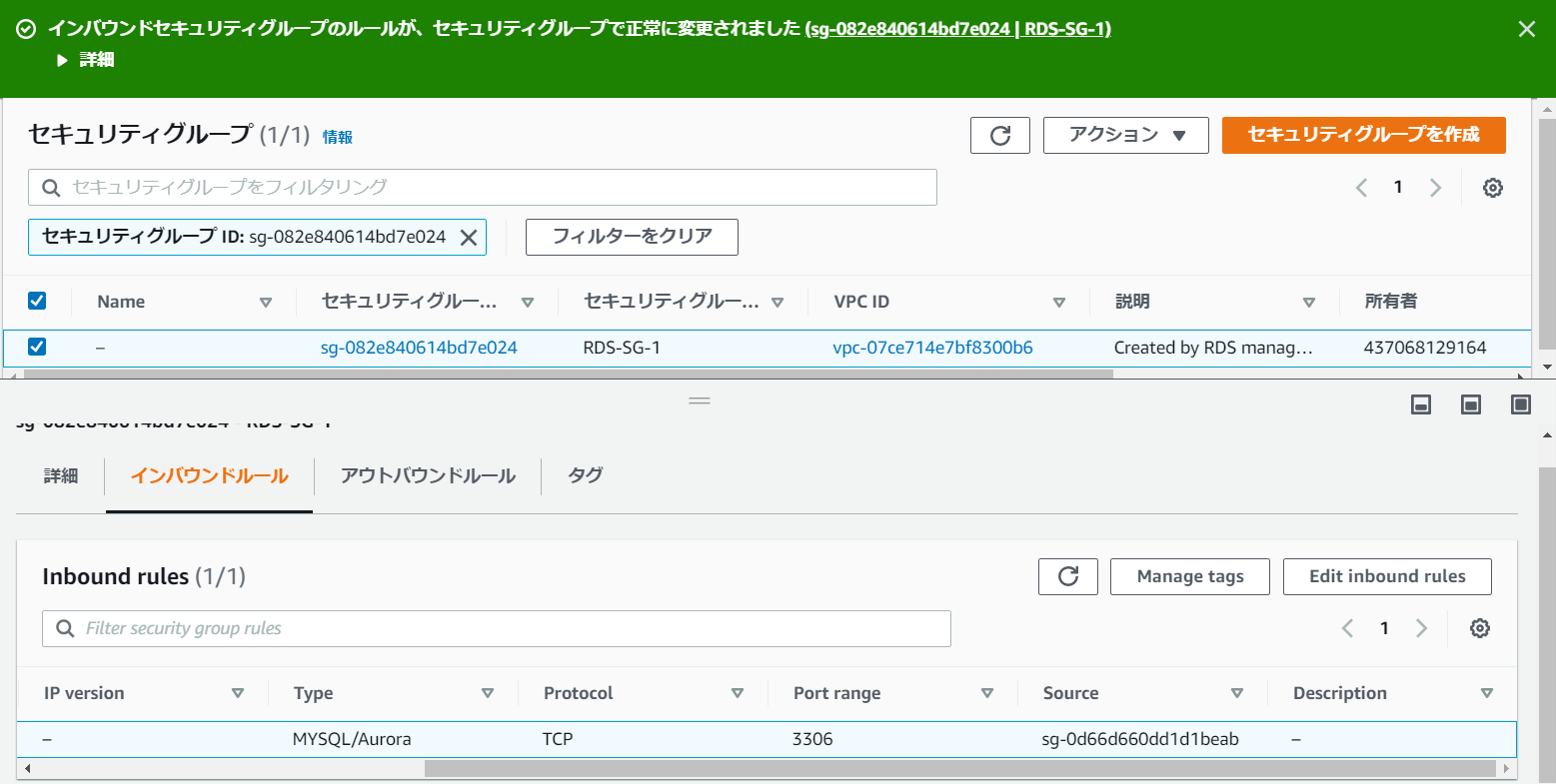This screenshot has width=1556, height=784.
Task: Sort inbound rules by IP version
Action: (x=238, y=693)
